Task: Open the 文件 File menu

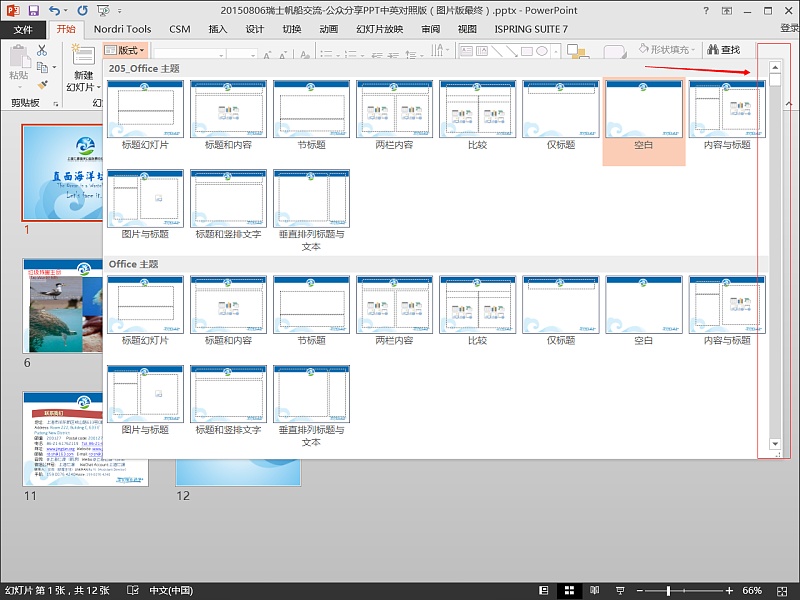Action: coord(23,30)
